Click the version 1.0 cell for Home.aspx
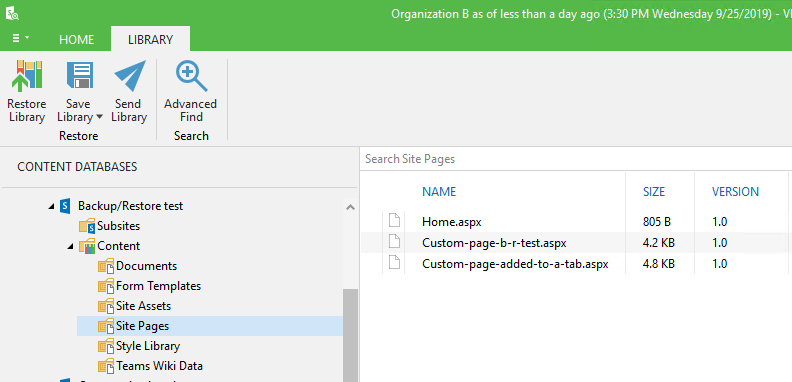This screenshot has height=382, width=792. tap(719, 221)
